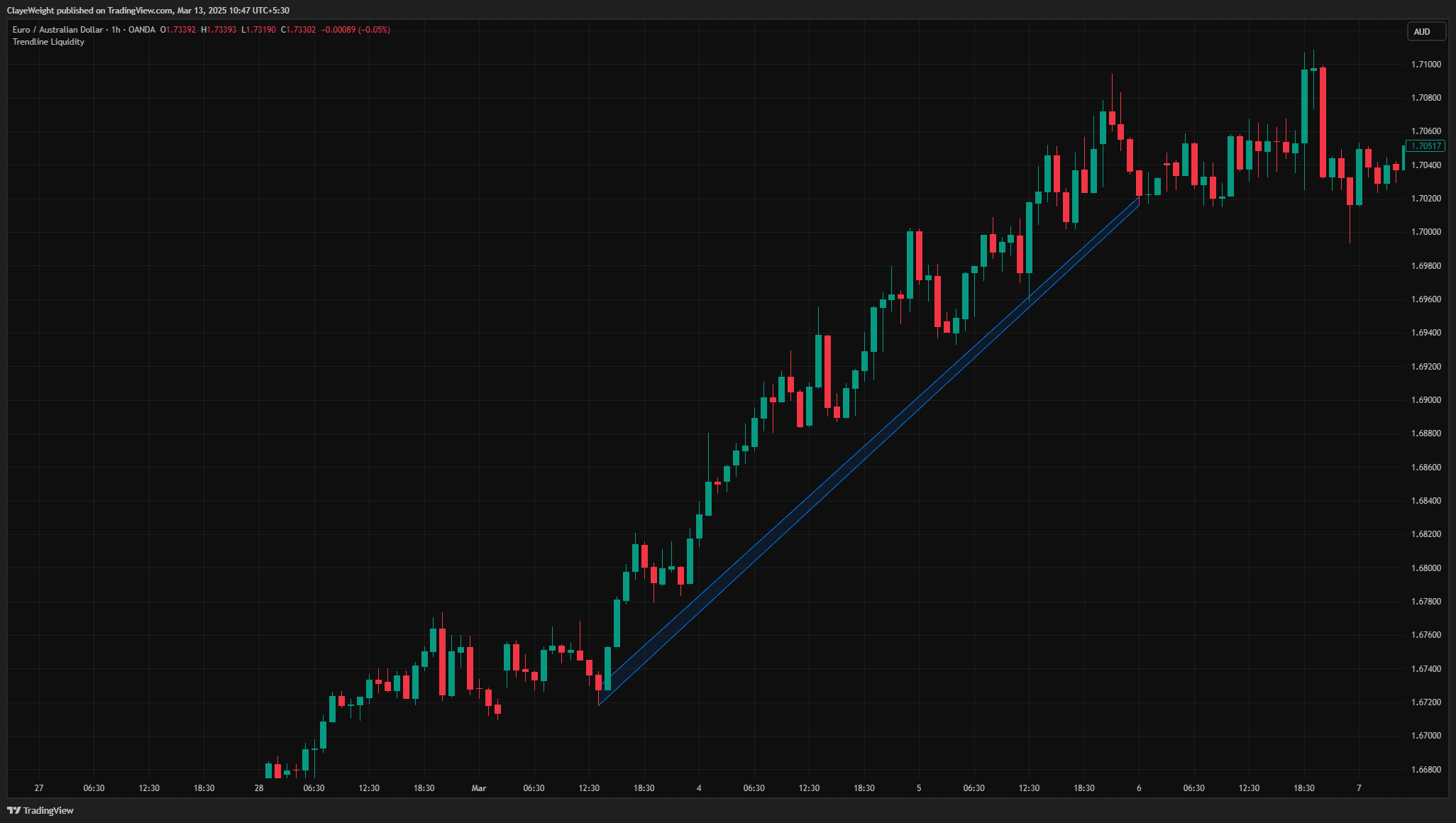Toggle the AUD currency display button
The height and width of the screenshot is (823, 1456).
(x=1425, y=31)
